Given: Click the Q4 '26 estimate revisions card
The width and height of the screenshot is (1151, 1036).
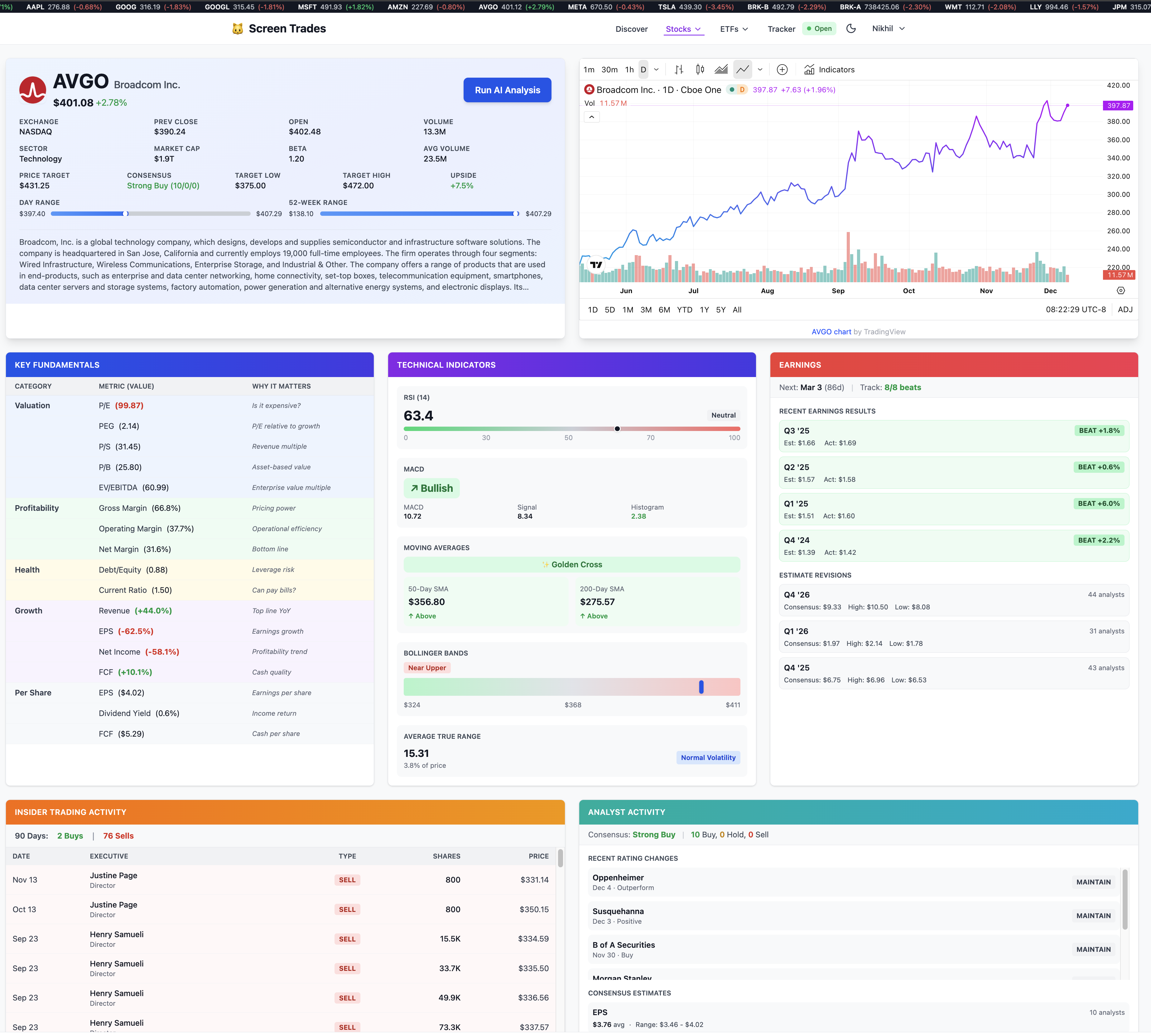Looking at the screenshot, I should [x=954, y=601].
